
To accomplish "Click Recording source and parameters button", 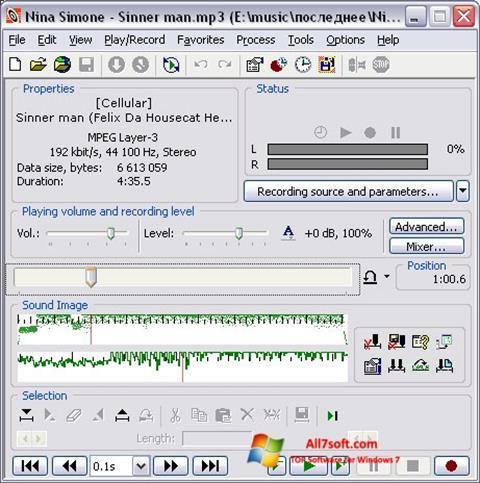I will [x=349, y=191].
